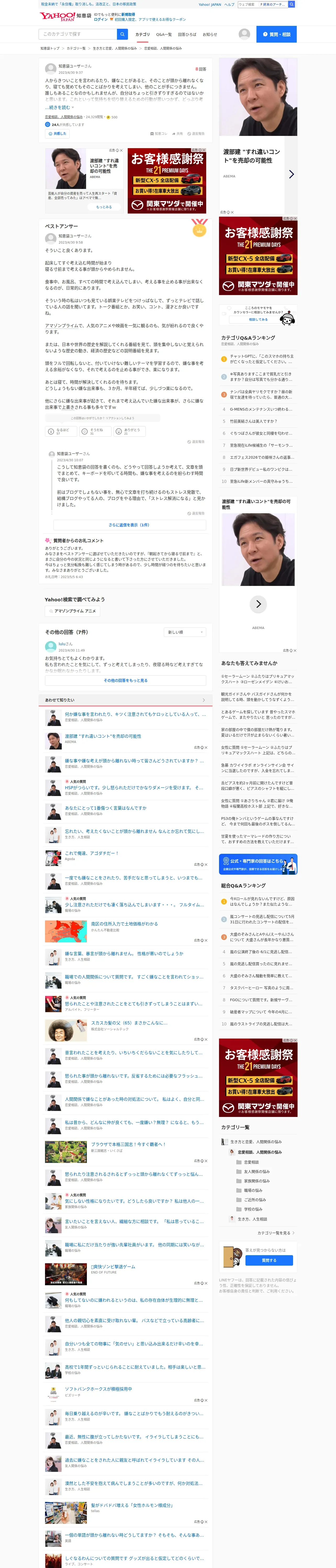Screen dimensions: 336x1568
Task: Click the 知恵コレ bookmark icon
Action: point(159,133)
